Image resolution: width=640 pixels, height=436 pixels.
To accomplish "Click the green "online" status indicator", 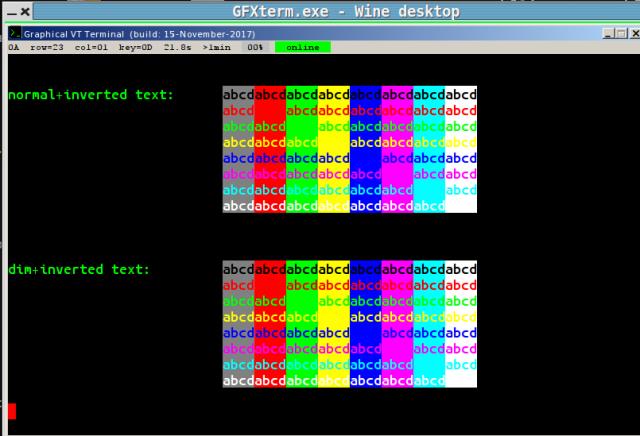I will 302,47.
